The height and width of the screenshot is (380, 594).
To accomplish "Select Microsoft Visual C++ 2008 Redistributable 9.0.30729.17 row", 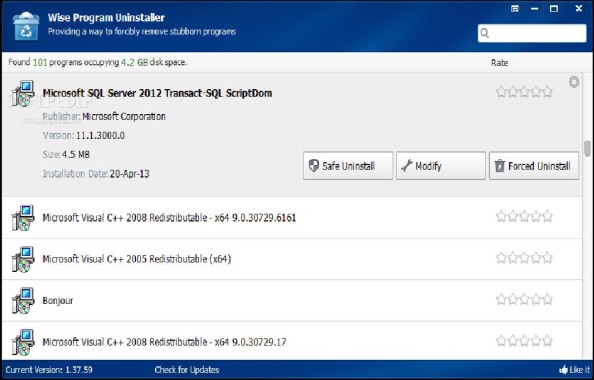I will (292, 341).
